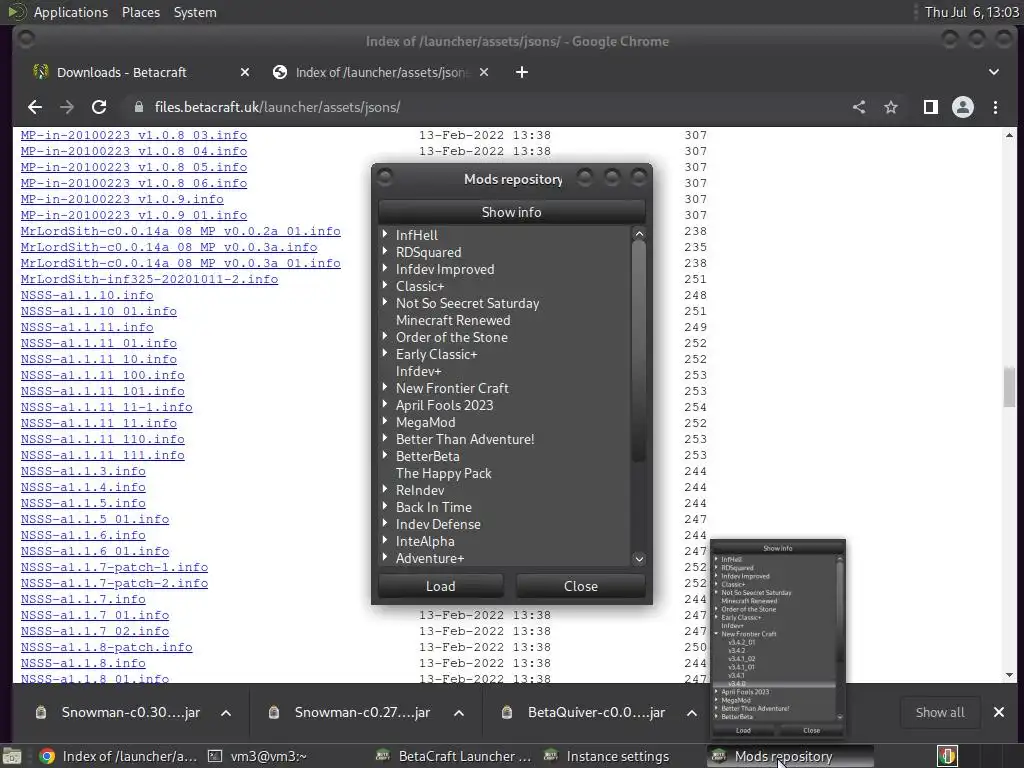Open the System menu
1024x768 pixels.
195,12
